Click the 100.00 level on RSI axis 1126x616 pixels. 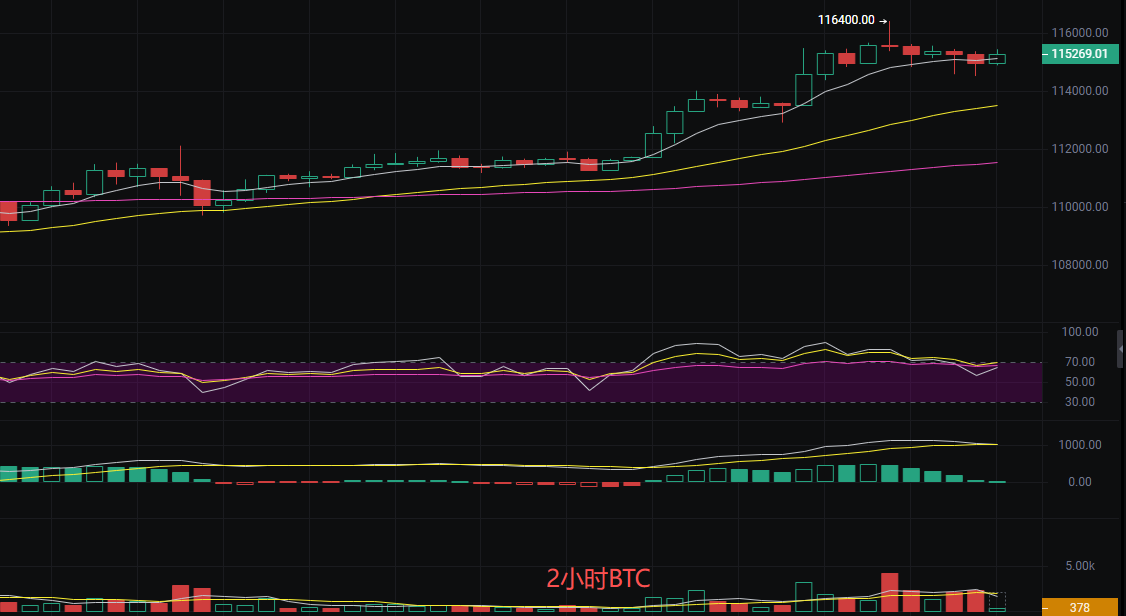[1080, 332]
